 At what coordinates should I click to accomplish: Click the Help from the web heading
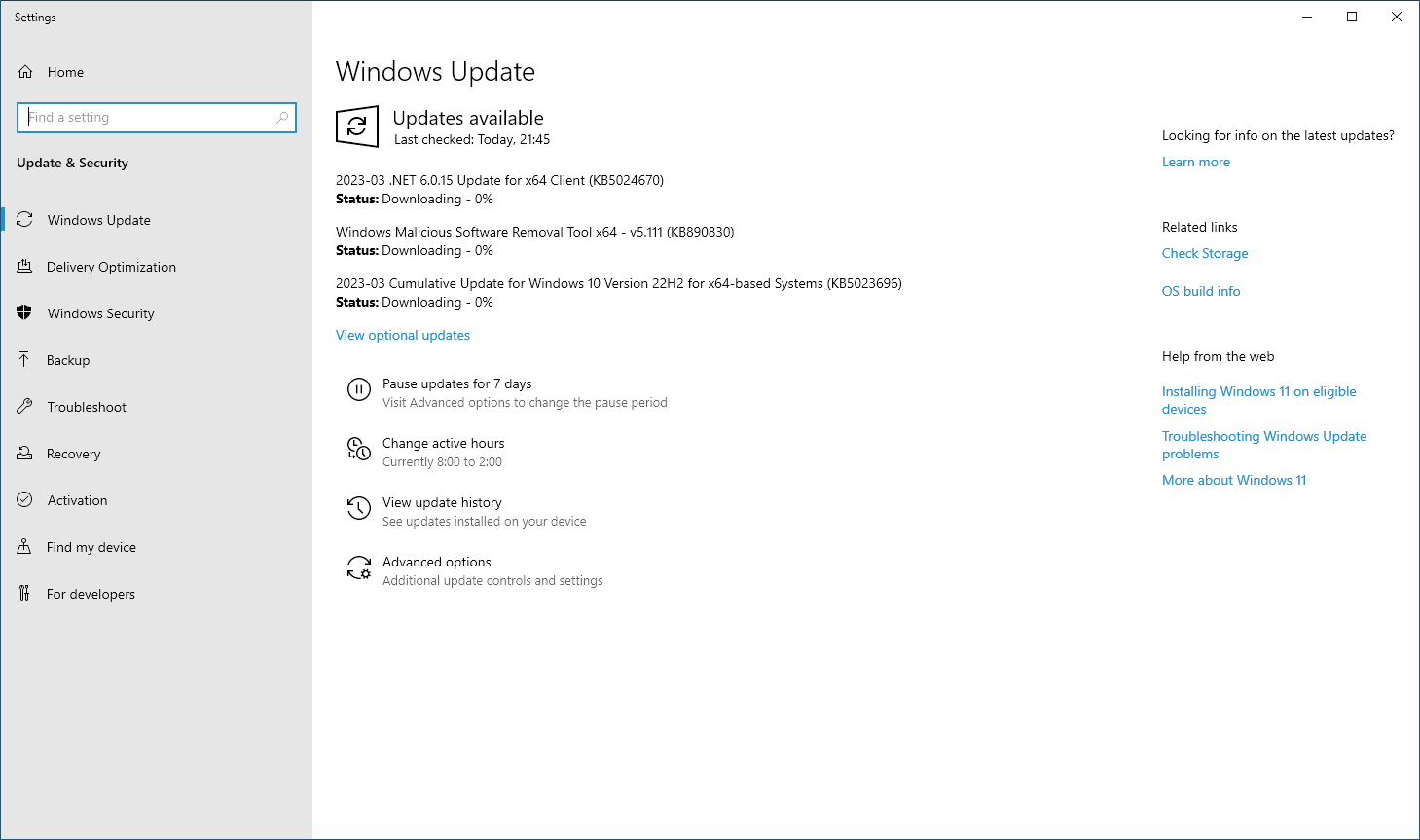point(1219,357)
